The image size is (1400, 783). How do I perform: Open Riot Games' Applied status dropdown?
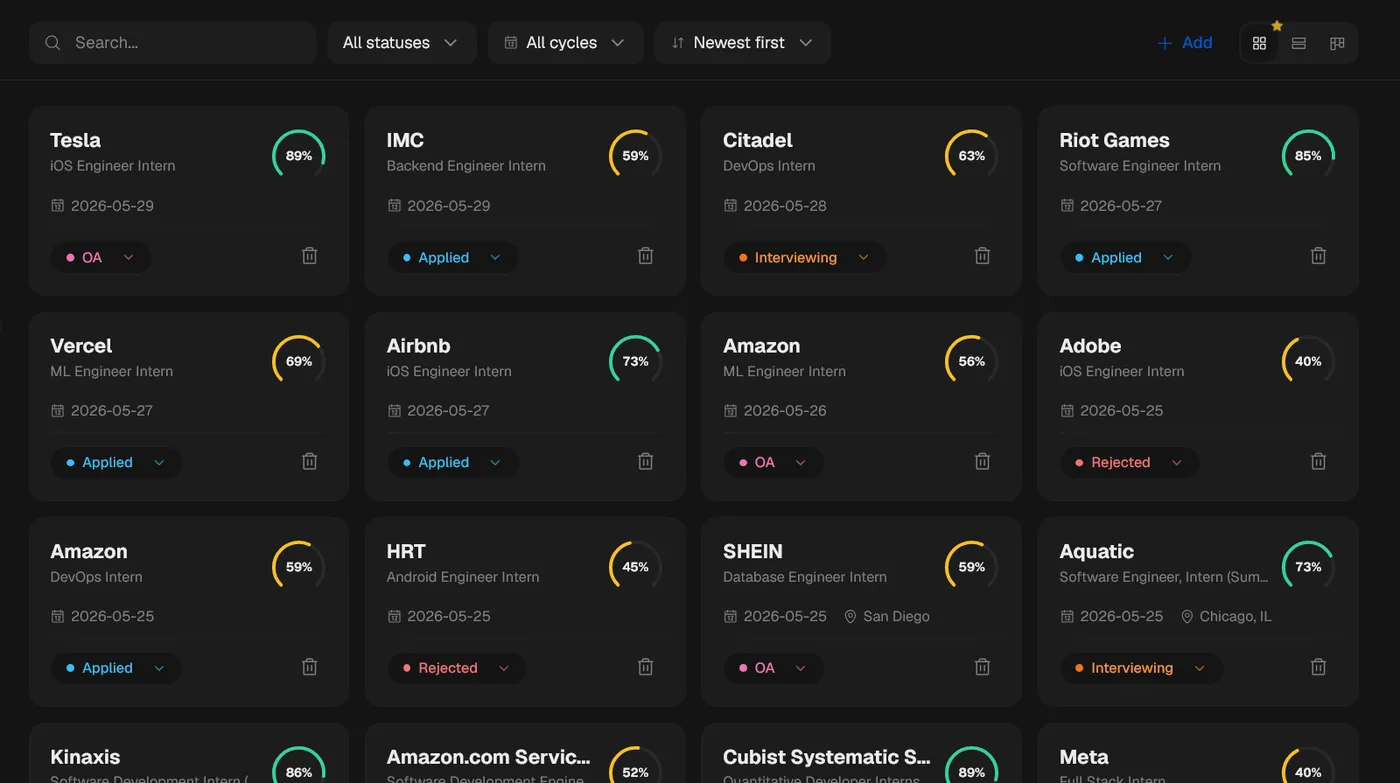(1126, 257)
